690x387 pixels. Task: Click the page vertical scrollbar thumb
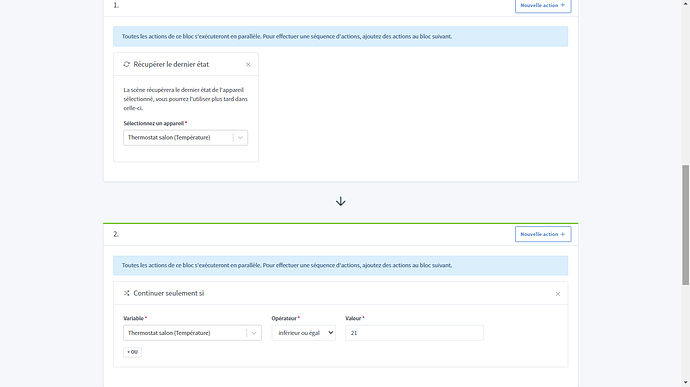point(686,225)
